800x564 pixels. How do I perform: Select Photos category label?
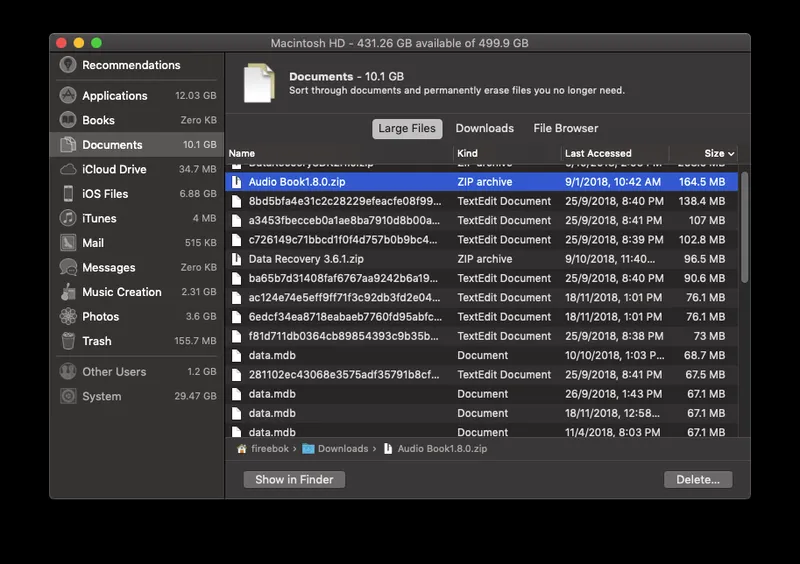tap(101, 316)
